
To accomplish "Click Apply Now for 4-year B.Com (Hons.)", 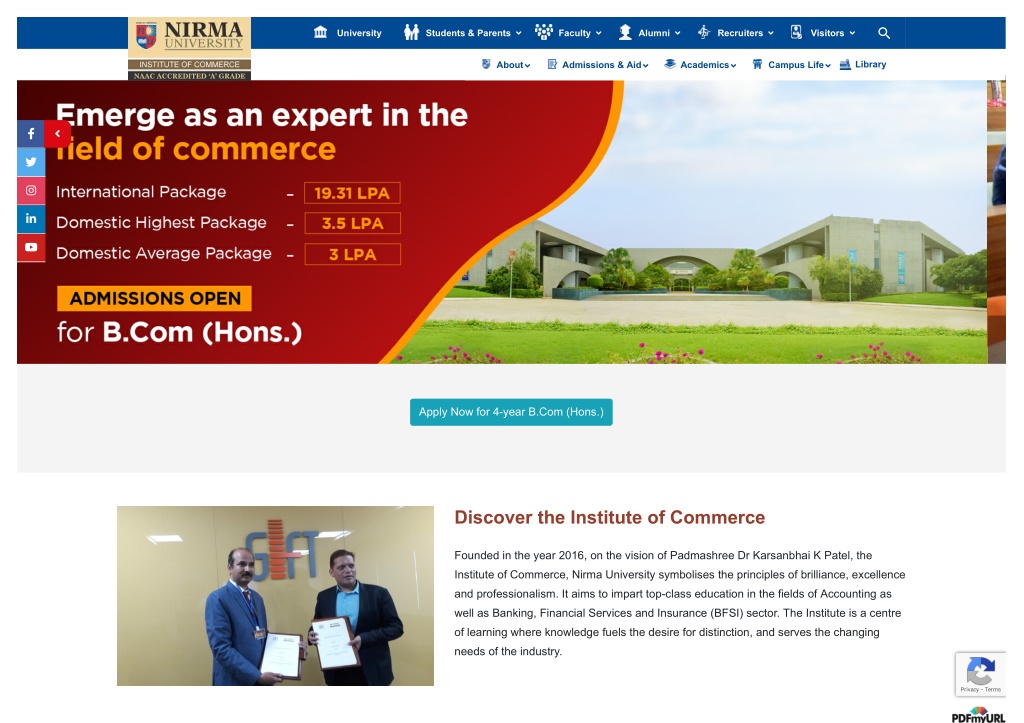I will click(x=511, y=412).
